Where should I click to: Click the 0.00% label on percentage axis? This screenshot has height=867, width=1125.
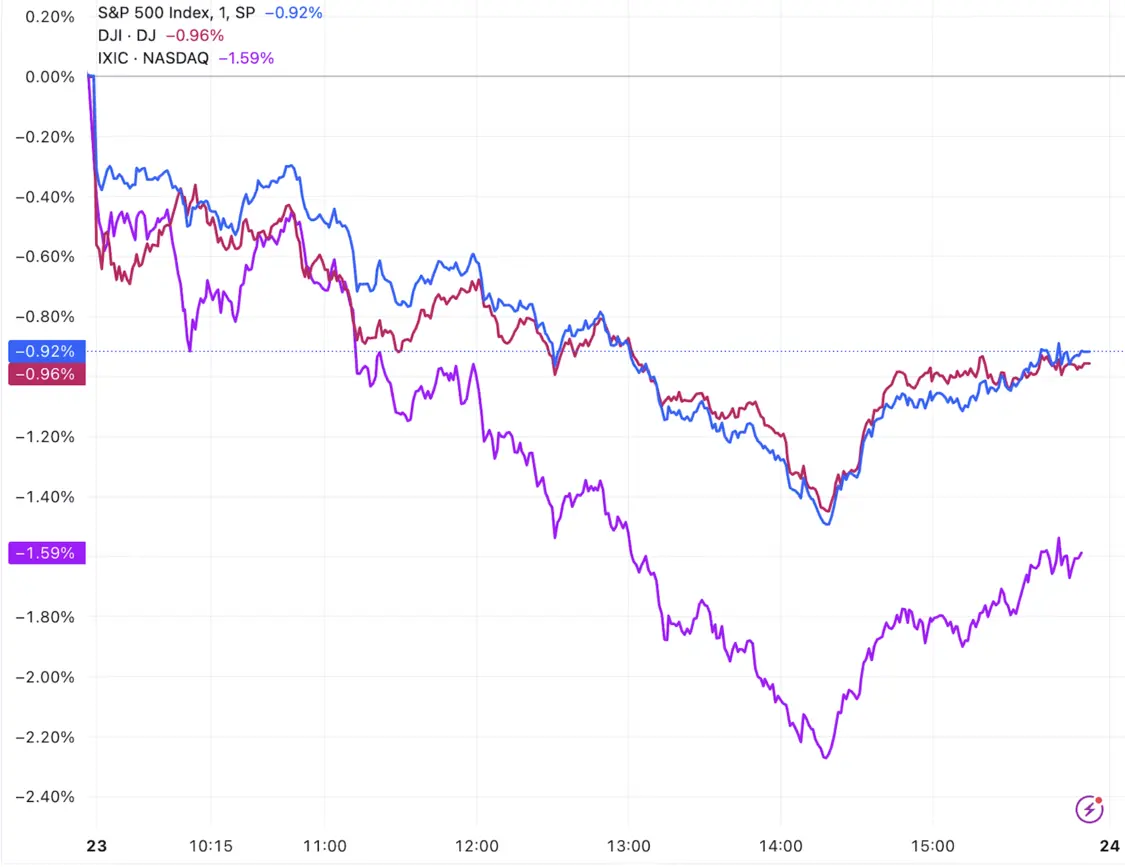coord(50,77)
